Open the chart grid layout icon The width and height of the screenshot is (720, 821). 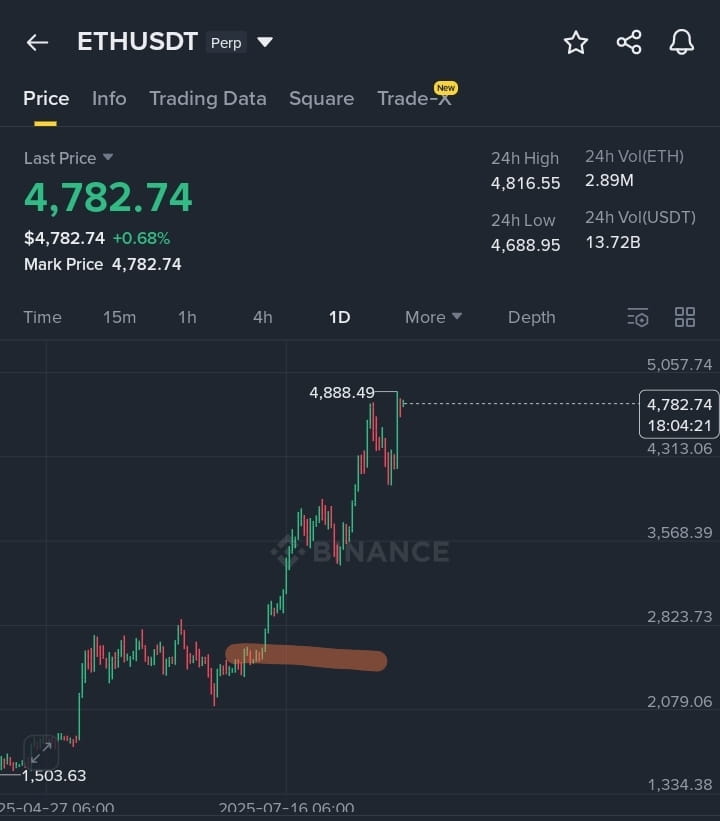pyautogui.click(x=684, y=317)
